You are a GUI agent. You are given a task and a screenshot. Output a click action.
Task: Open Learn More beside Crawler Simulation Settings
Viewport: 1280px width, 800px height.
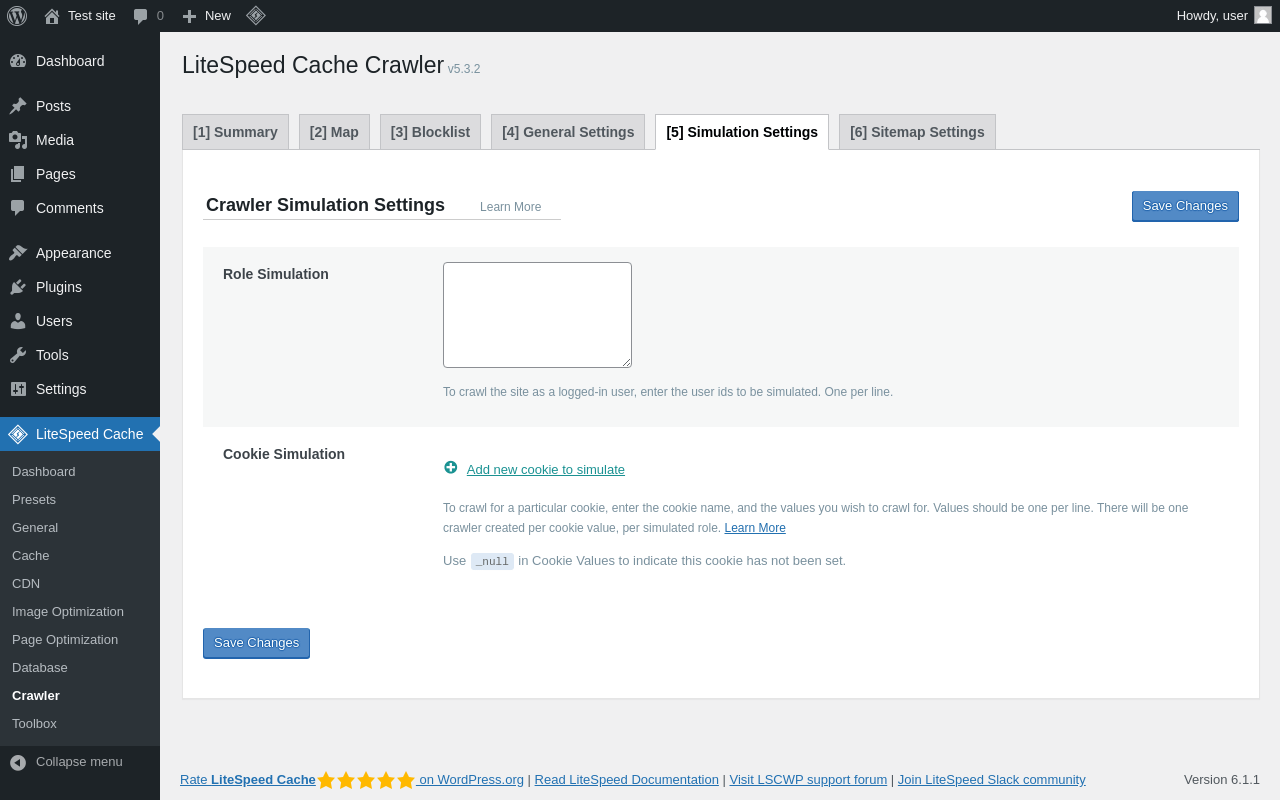pos(510,207)
